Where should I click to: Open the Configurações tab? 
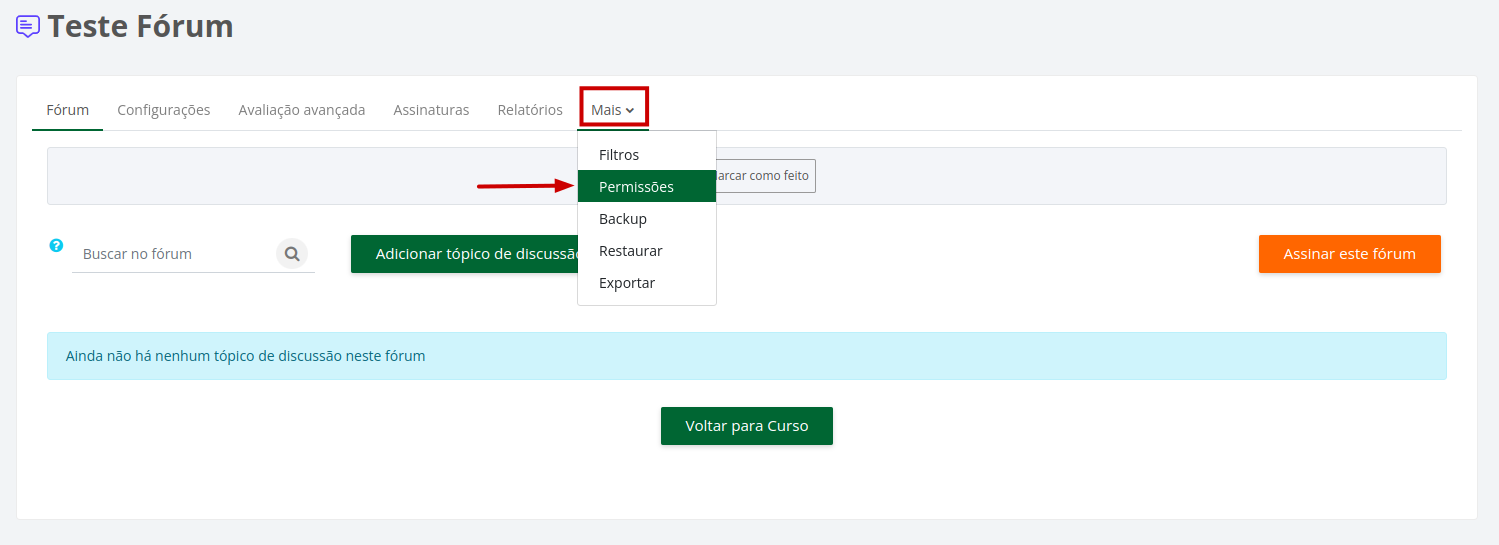164,110
